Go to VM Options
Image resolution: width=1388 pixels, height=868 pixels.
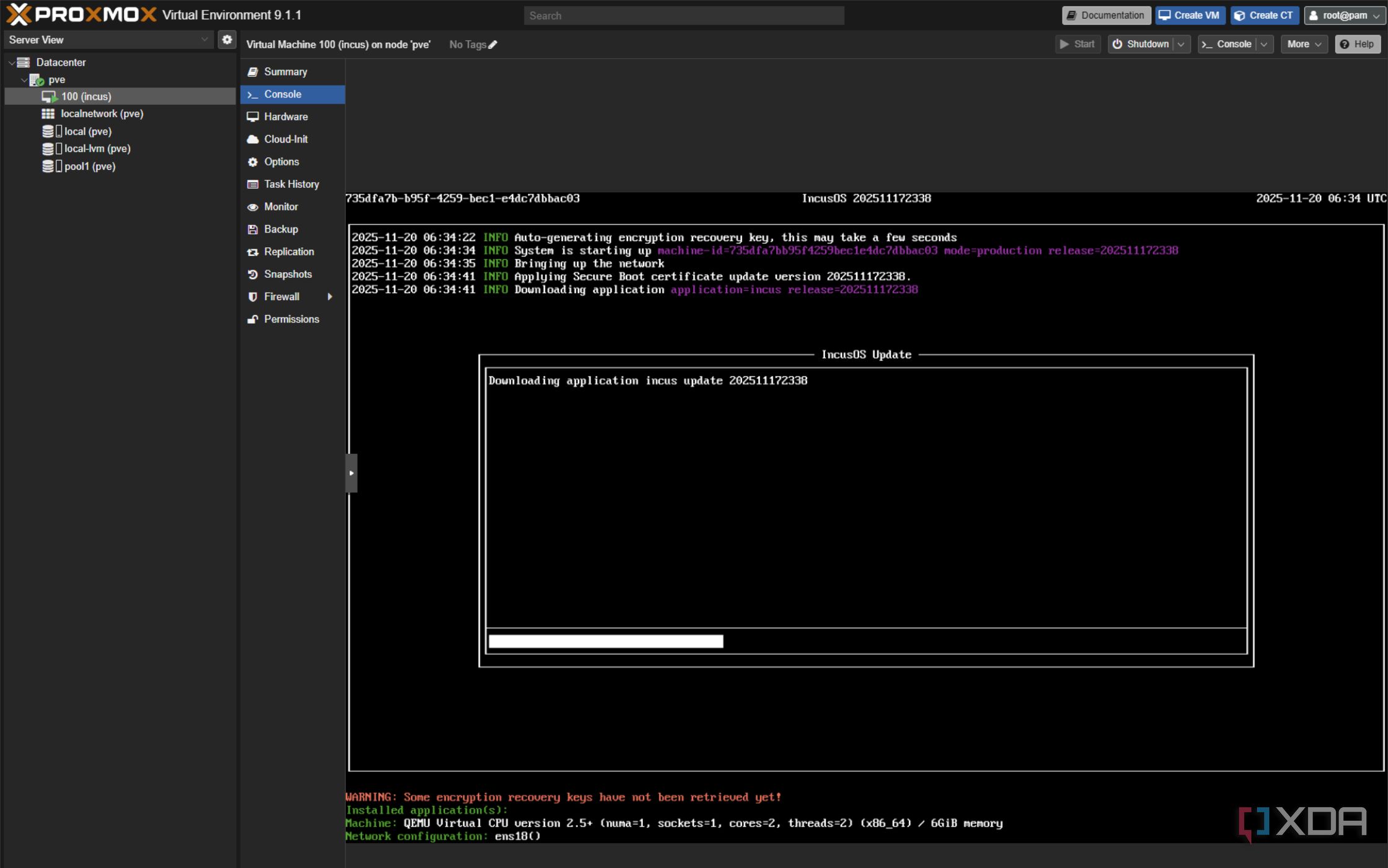(x=292, y=162)
